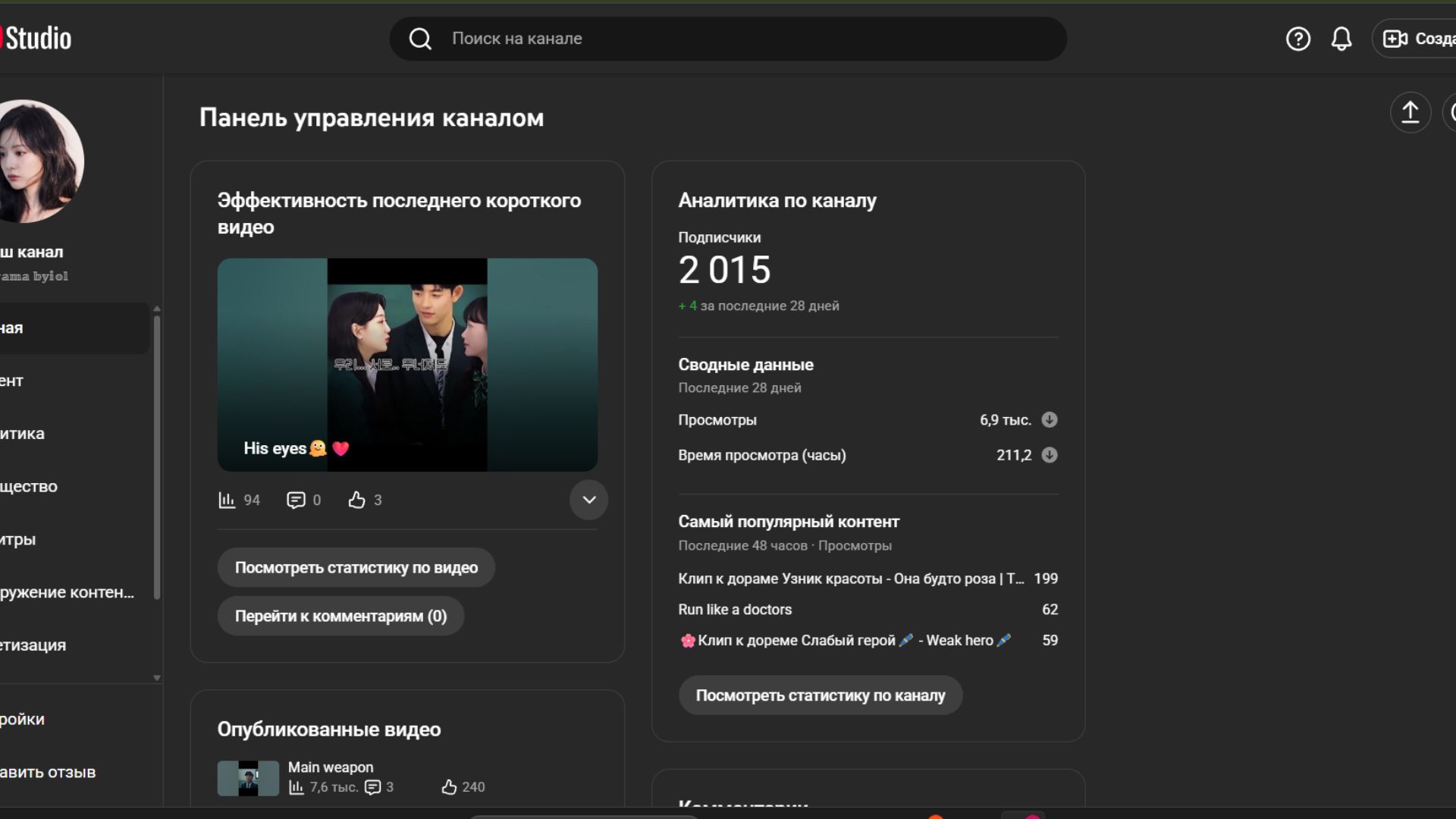
Task: Click Посмотреть статистику по каналу button
Action: (820, 695)
